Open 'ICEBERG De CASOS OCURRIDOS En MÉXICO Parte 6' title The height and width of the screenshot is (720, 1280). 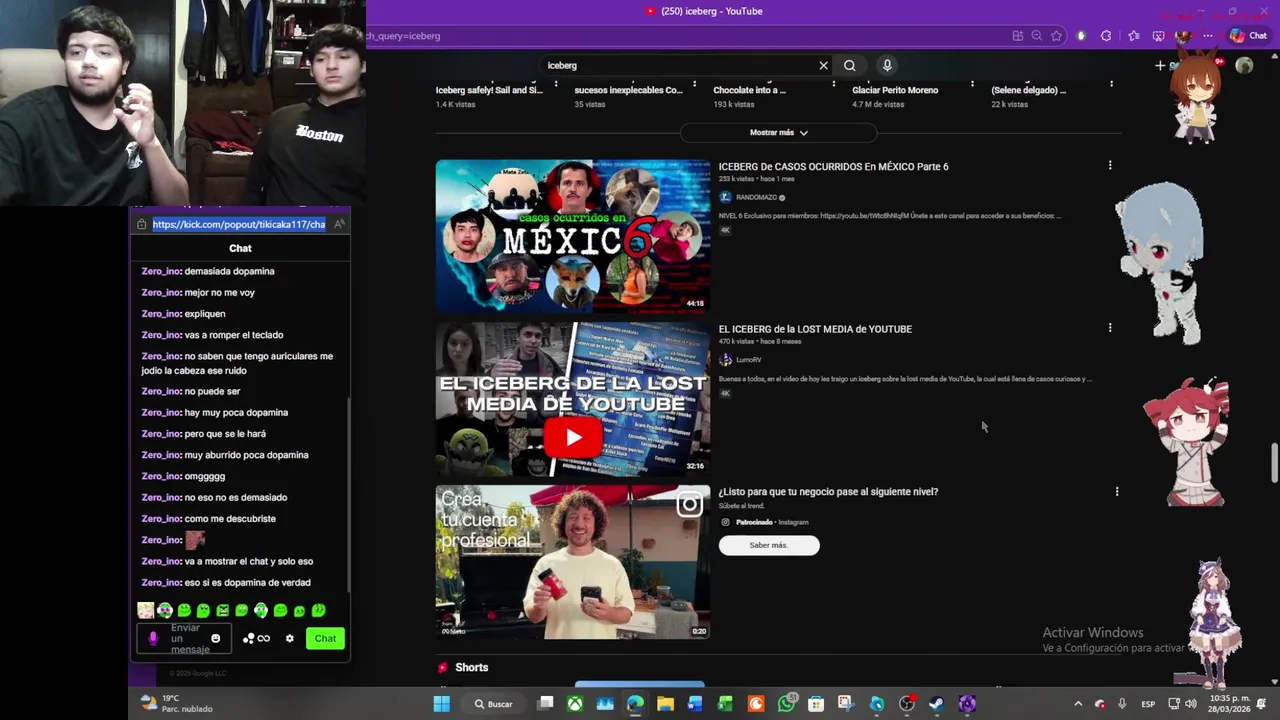pyautogui.click(x=833, y=167)
